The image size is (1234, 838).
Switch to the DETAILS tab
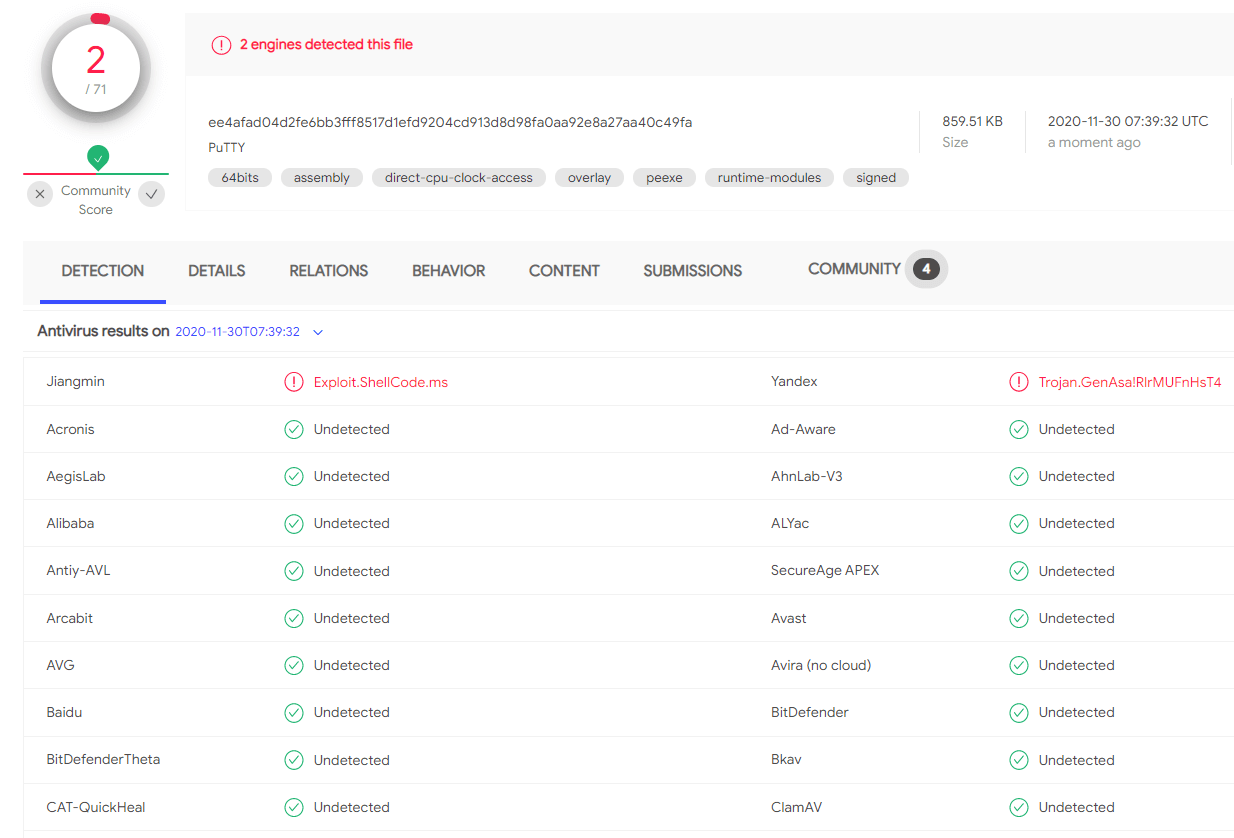217,271
